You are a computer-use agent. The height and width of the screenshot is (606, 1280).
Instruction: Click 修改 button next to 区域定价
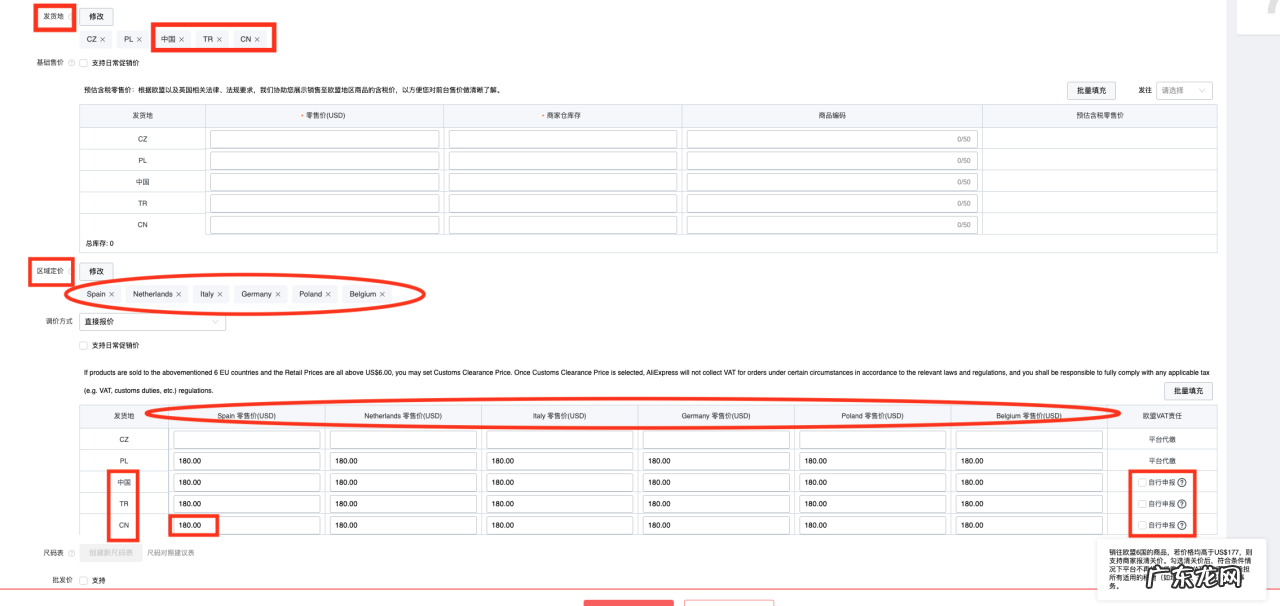click(96, 271)
